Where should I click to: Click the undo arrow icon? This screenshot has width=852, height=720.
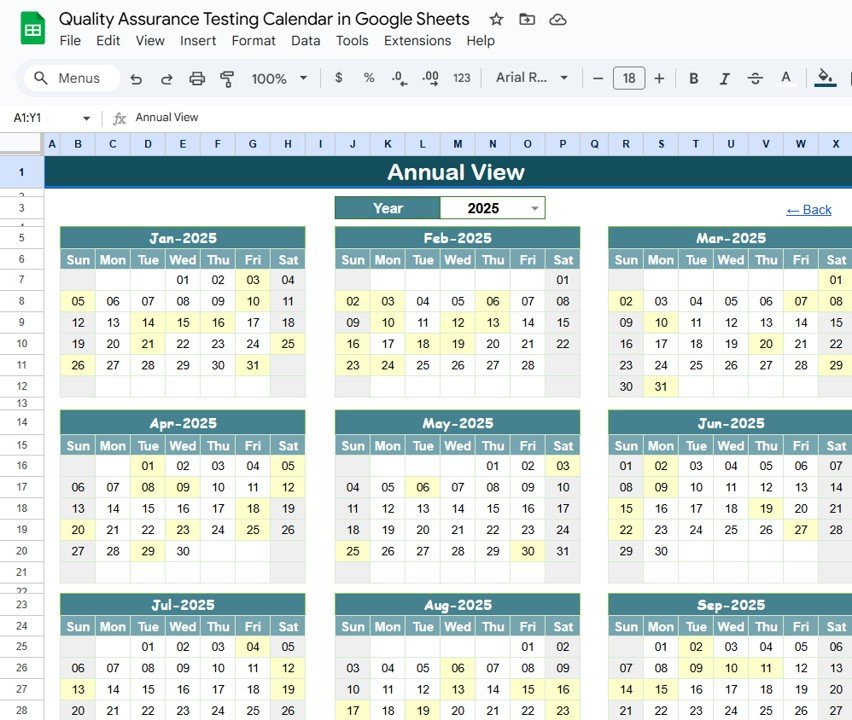point(136,78)
